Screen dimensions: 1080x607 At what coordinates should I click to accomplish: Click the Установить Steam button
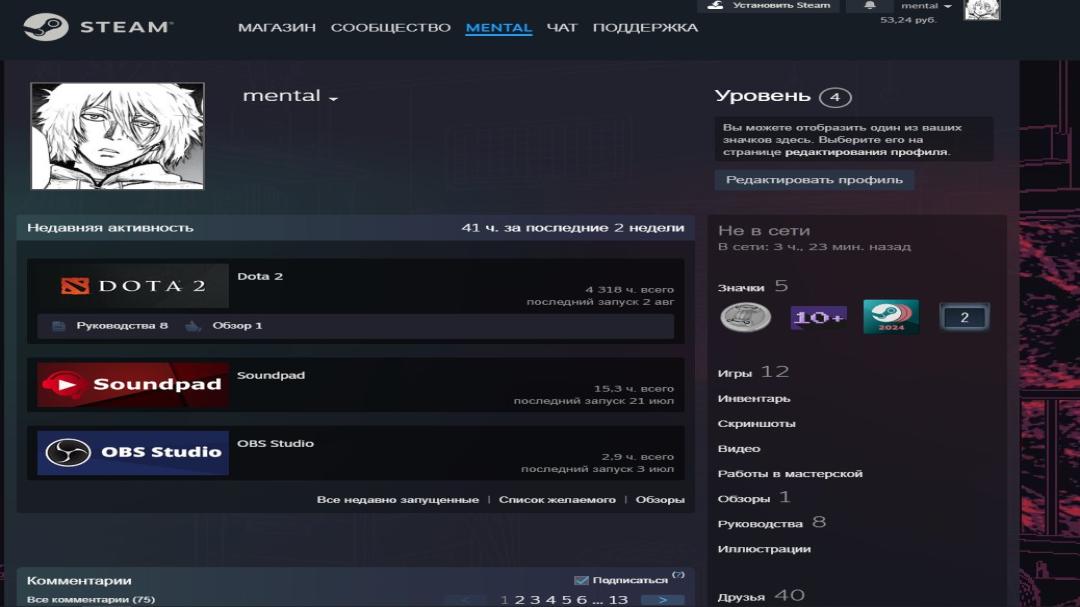pos(768,6)
